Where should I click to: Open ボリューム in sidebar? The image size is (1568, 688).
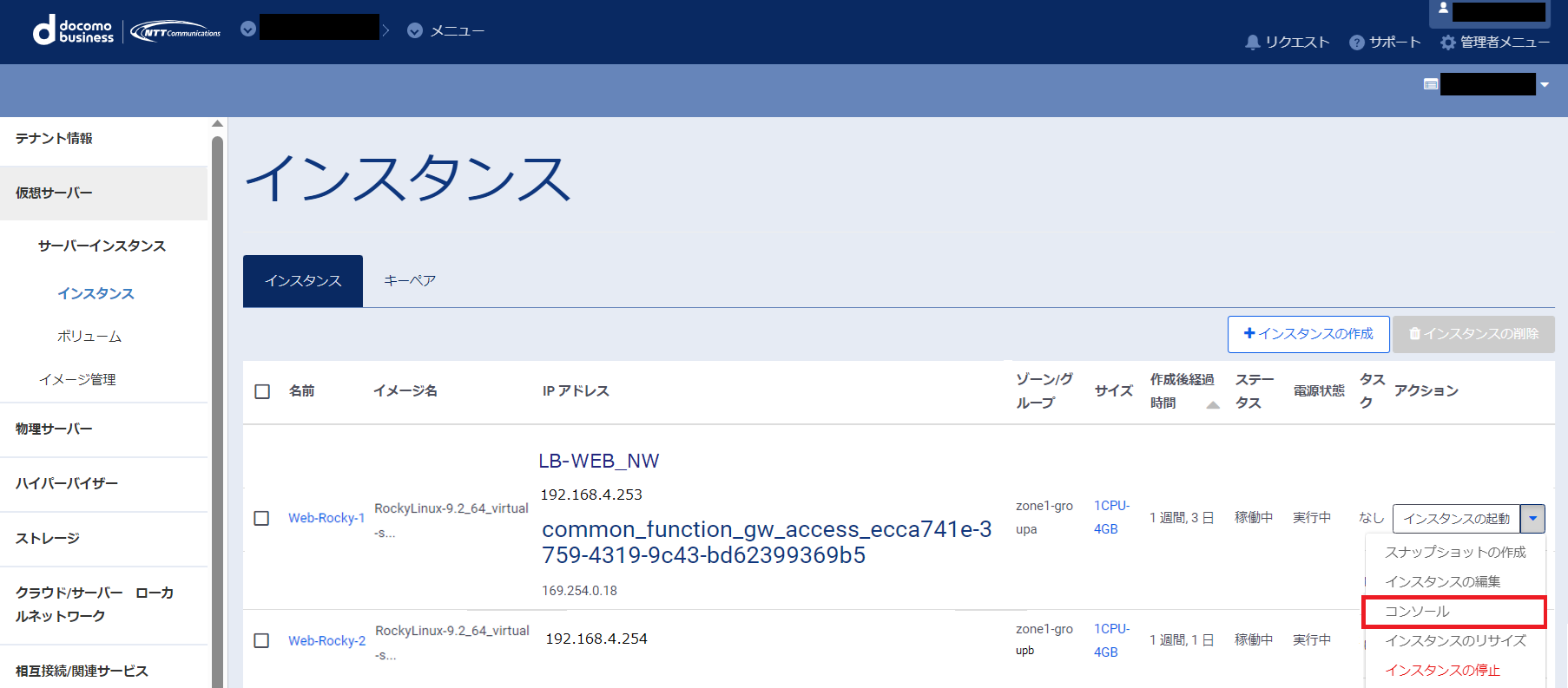point(89,336)
